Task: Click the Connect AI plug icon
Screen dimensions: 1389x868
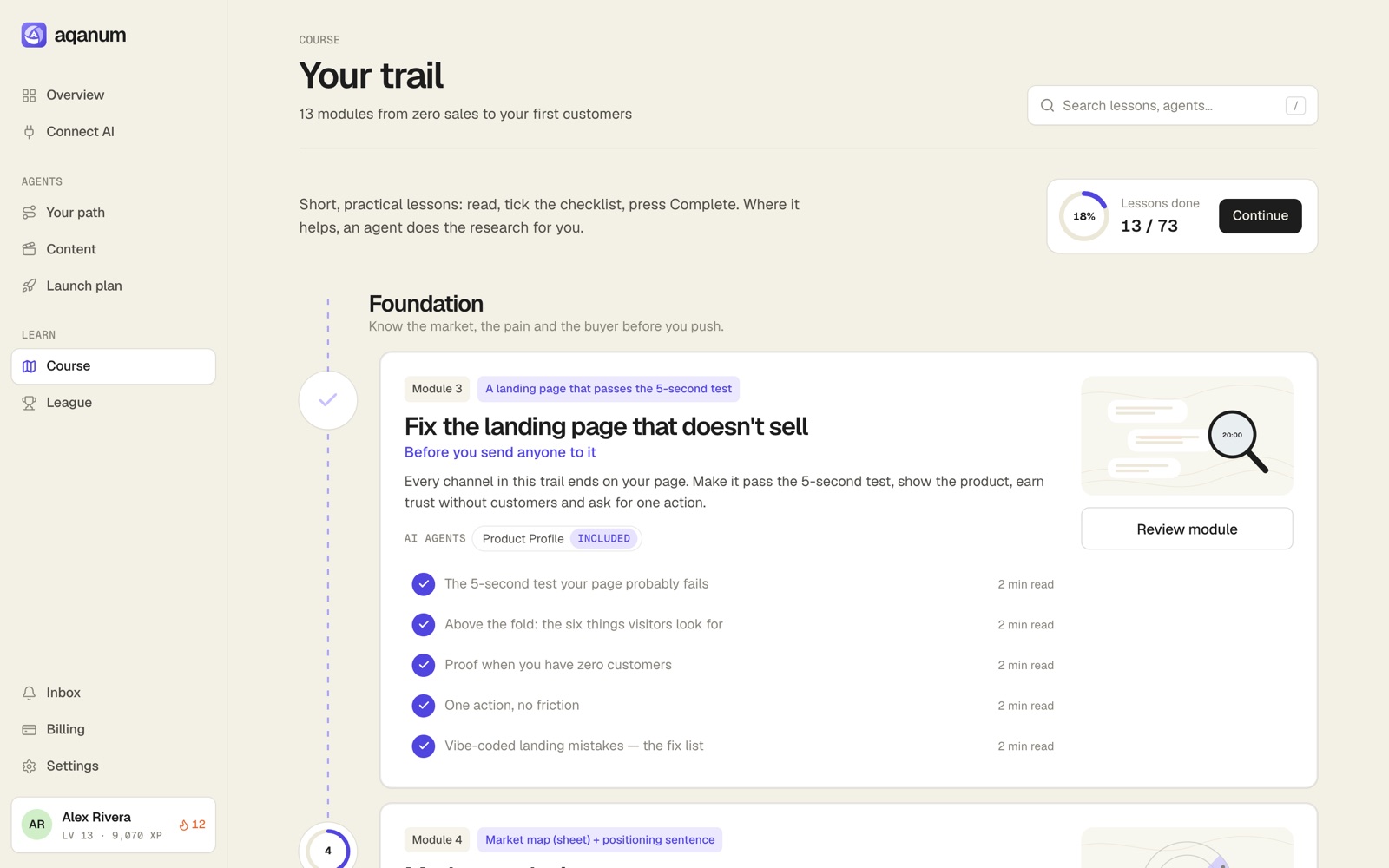Action: [30, 132]
